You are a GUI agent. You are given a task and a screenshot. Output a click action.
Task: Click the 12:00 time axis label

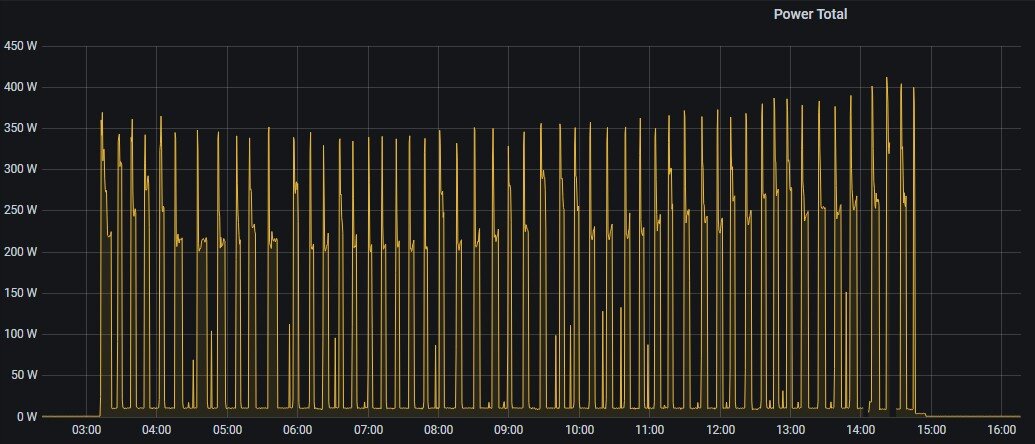[720, 430]
